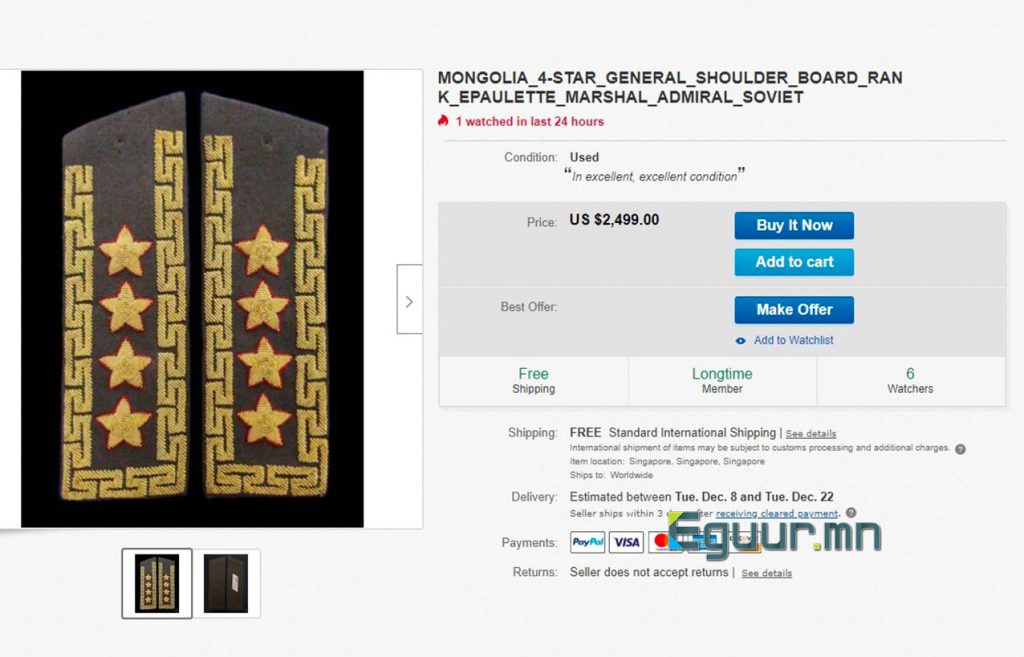Advance to next photo with right chevron
Screen dimensions: 1024x657
pos(409,299)
